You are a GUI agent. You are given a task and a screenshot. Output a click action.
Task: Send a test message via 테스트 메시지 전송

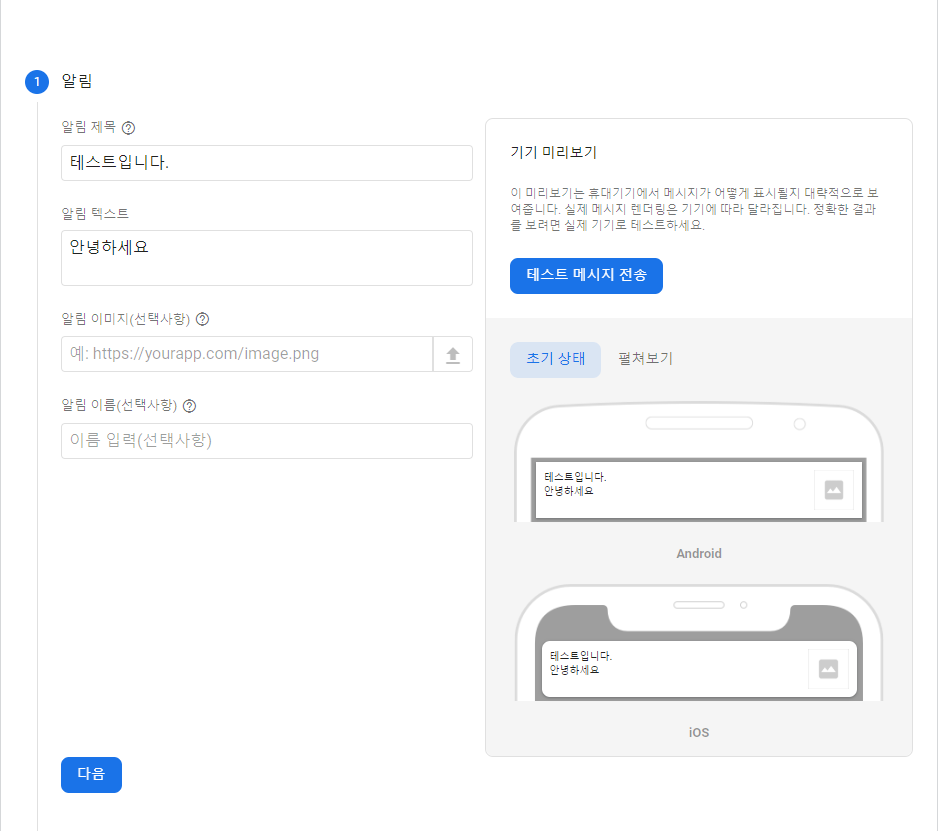586,276
